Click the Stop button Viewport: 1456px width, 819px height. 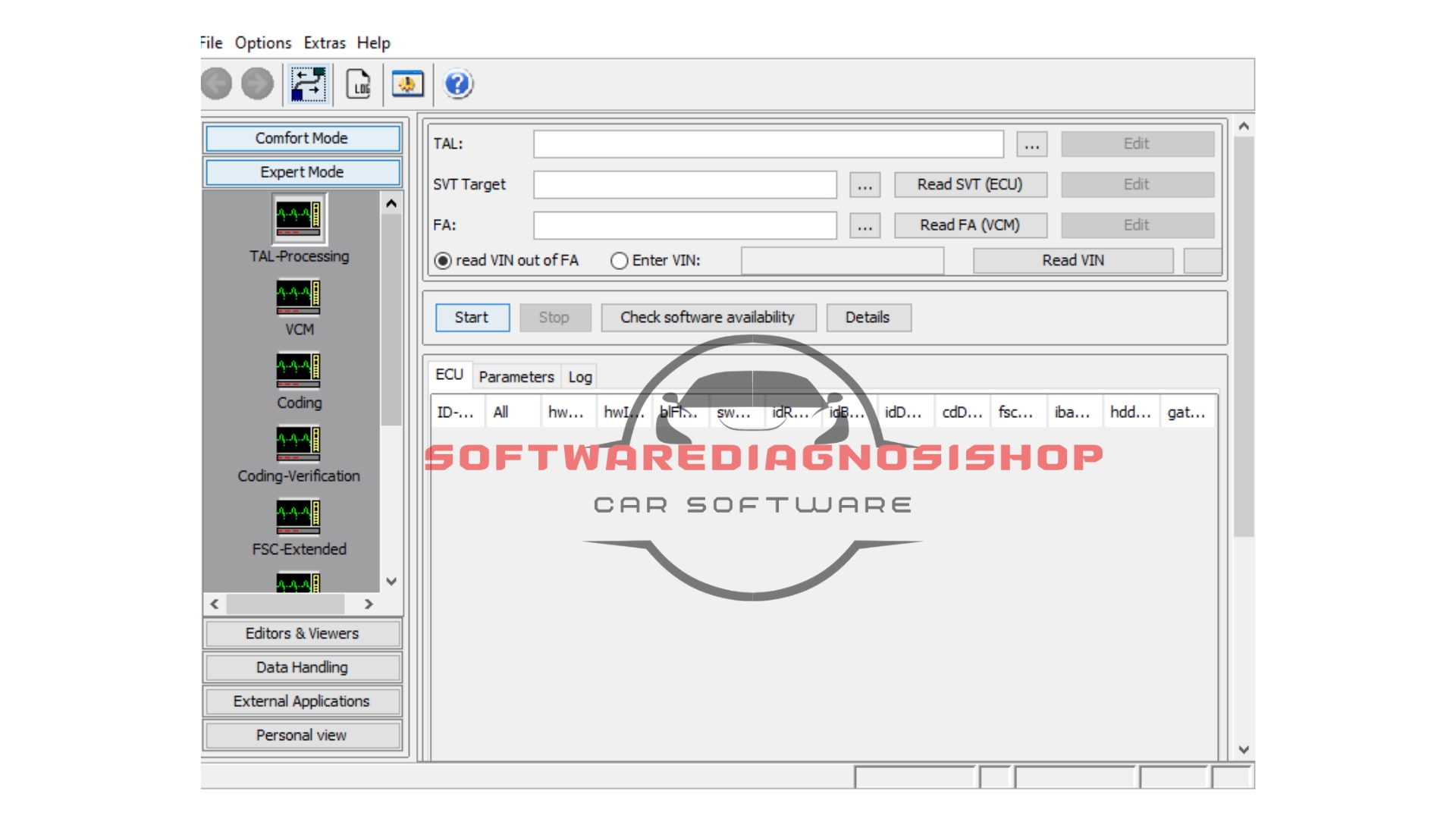(554, 317)
